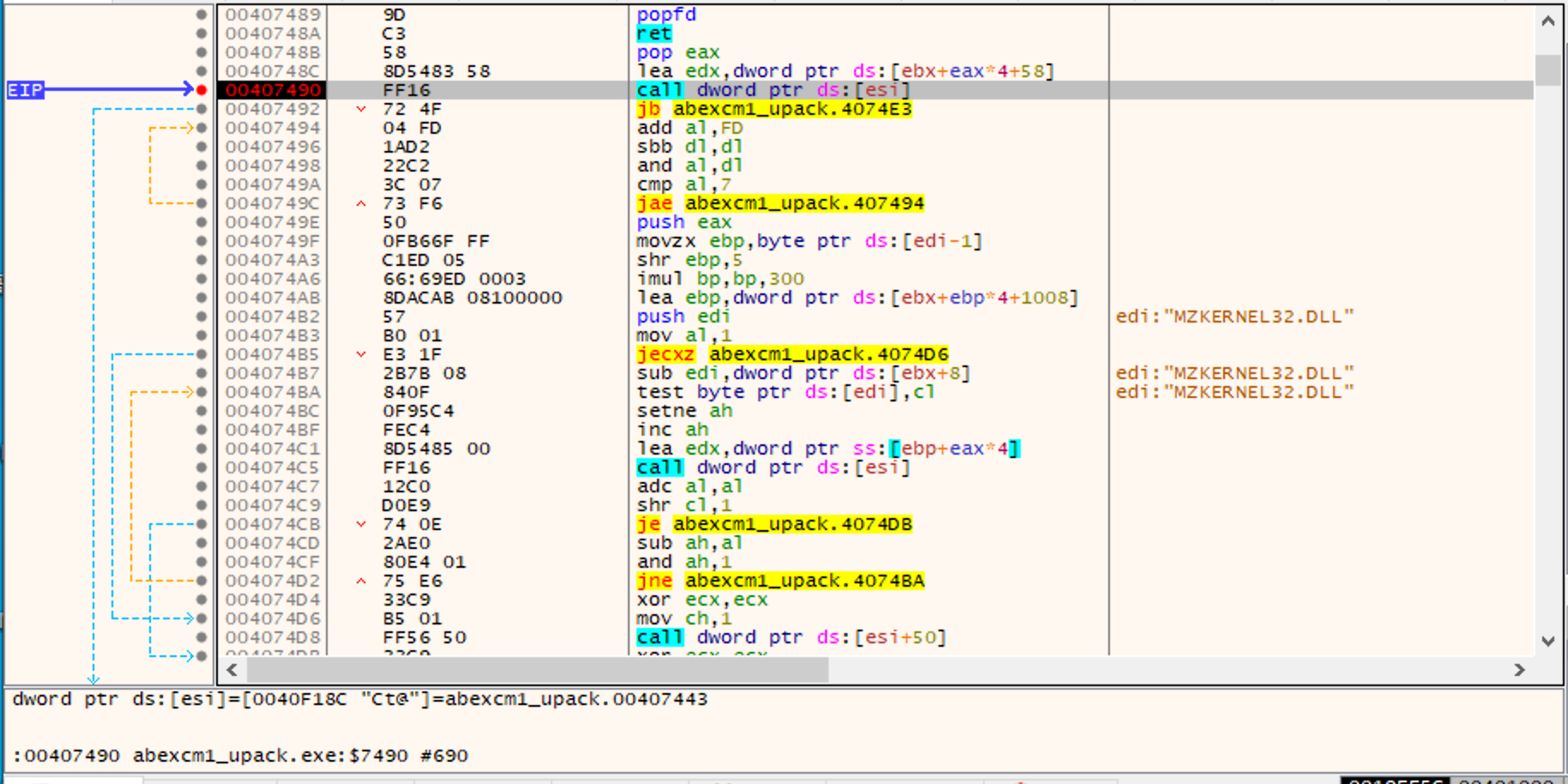
Task: Toggle breakpoint dot at address 004074C5
Action: [x=202, y=467]
